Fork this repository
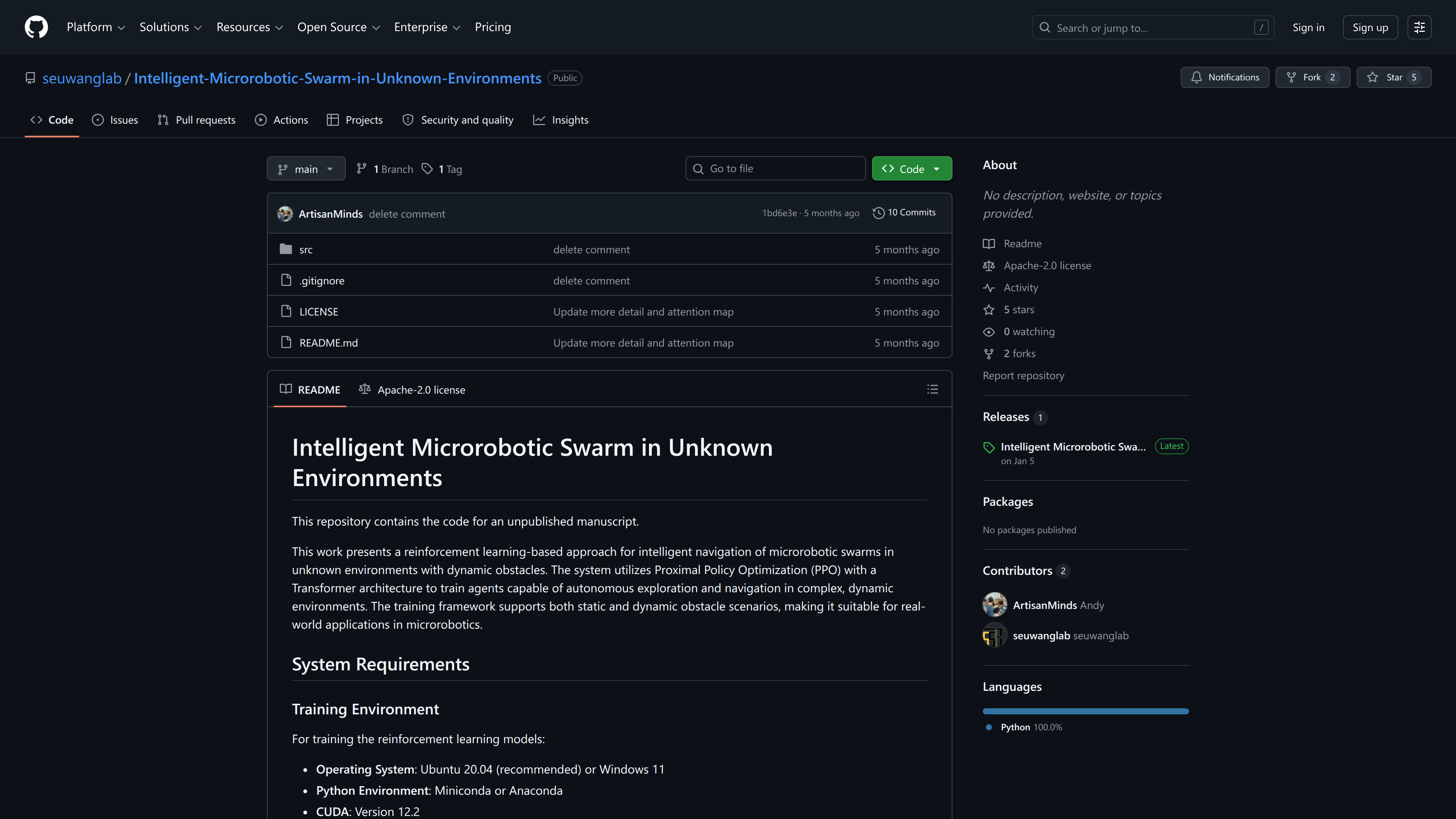 [1312, 77]
